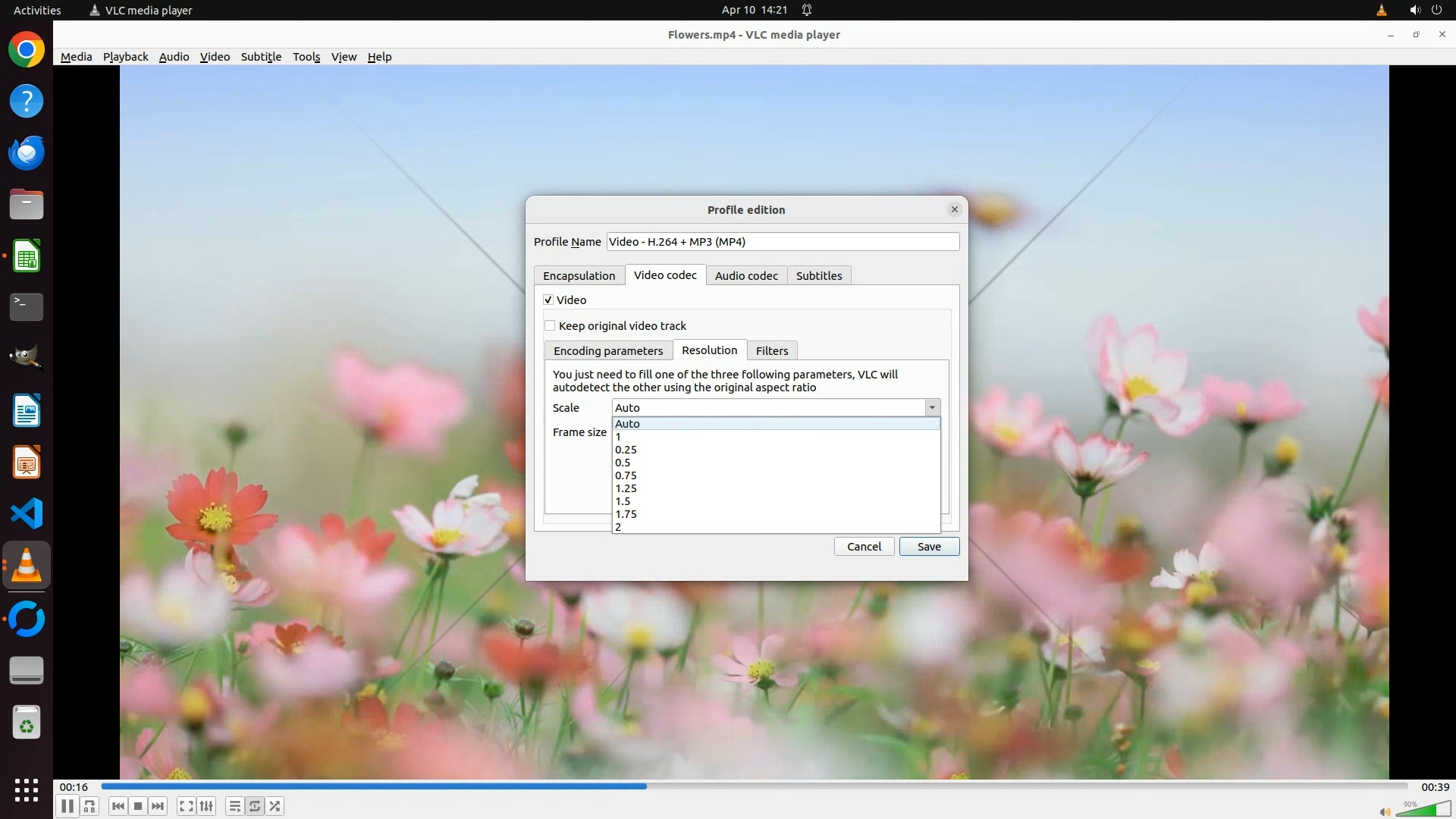Image resolution: width=1456 pixels, height=819 pixels.
Task: Adjust the volume slider
Action: [x=1424, y=810]
